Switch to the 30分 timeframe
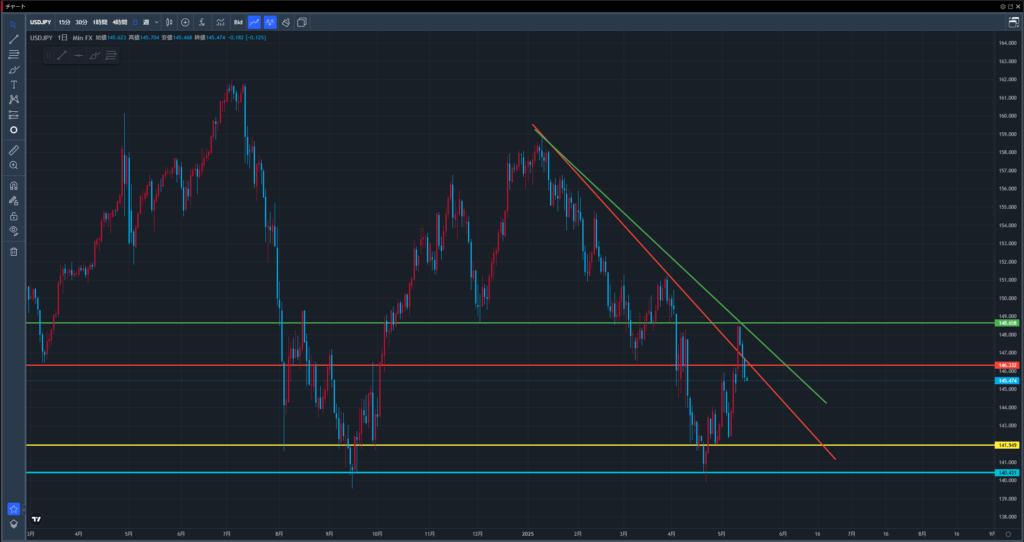Viewport: 1024px width, 542px height. click(x=81, y=22)
